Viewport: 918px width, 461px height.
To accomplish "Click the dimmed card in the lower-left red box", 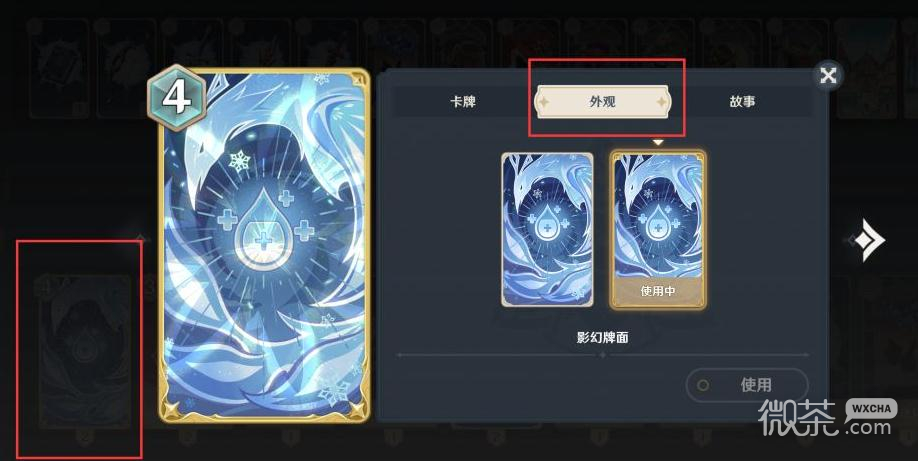I will pos(84,351).
